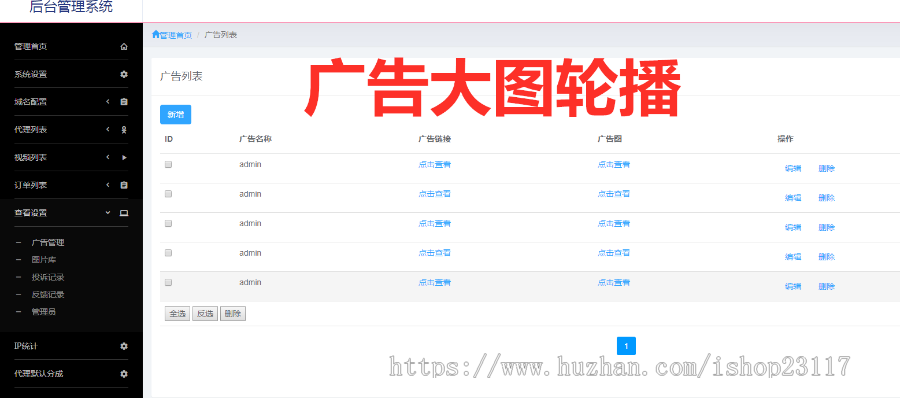
Task: Tick the checkbox in the second admin row
Action: tap(169, 194)
